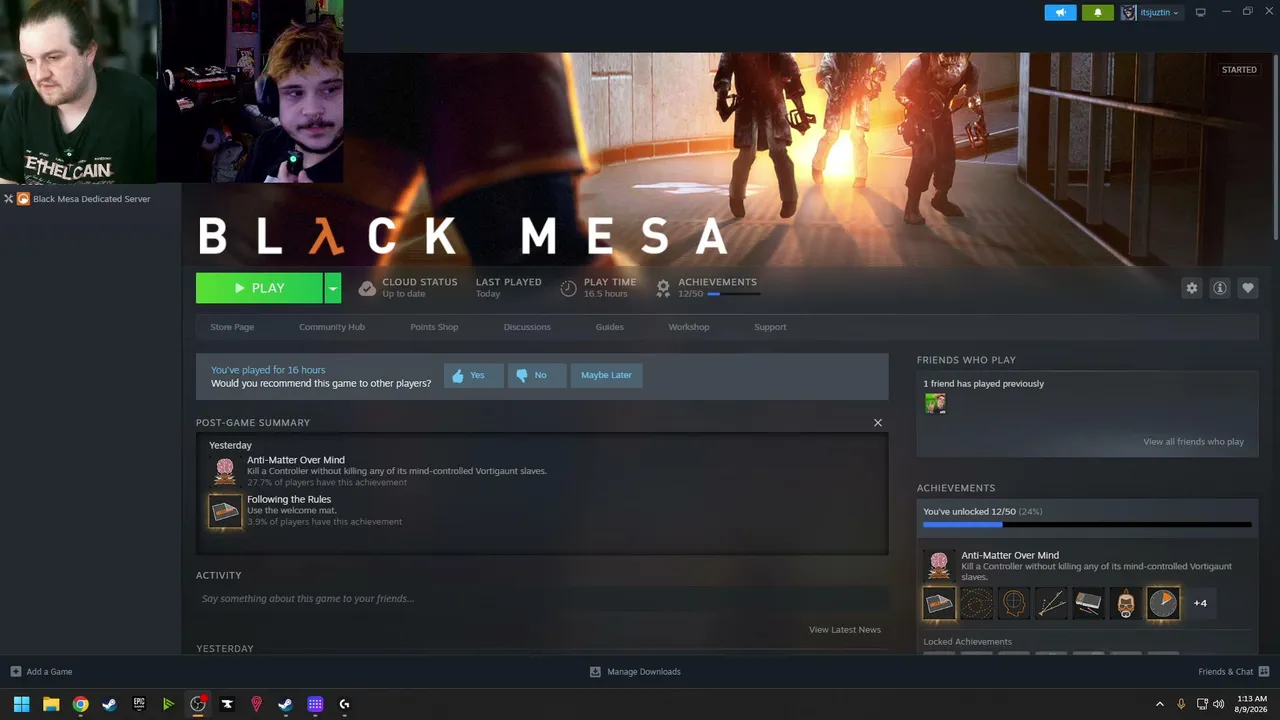Screen dimensions: 1280x720
Task: Open the Store Page tab
Action: tap(232, 327)
